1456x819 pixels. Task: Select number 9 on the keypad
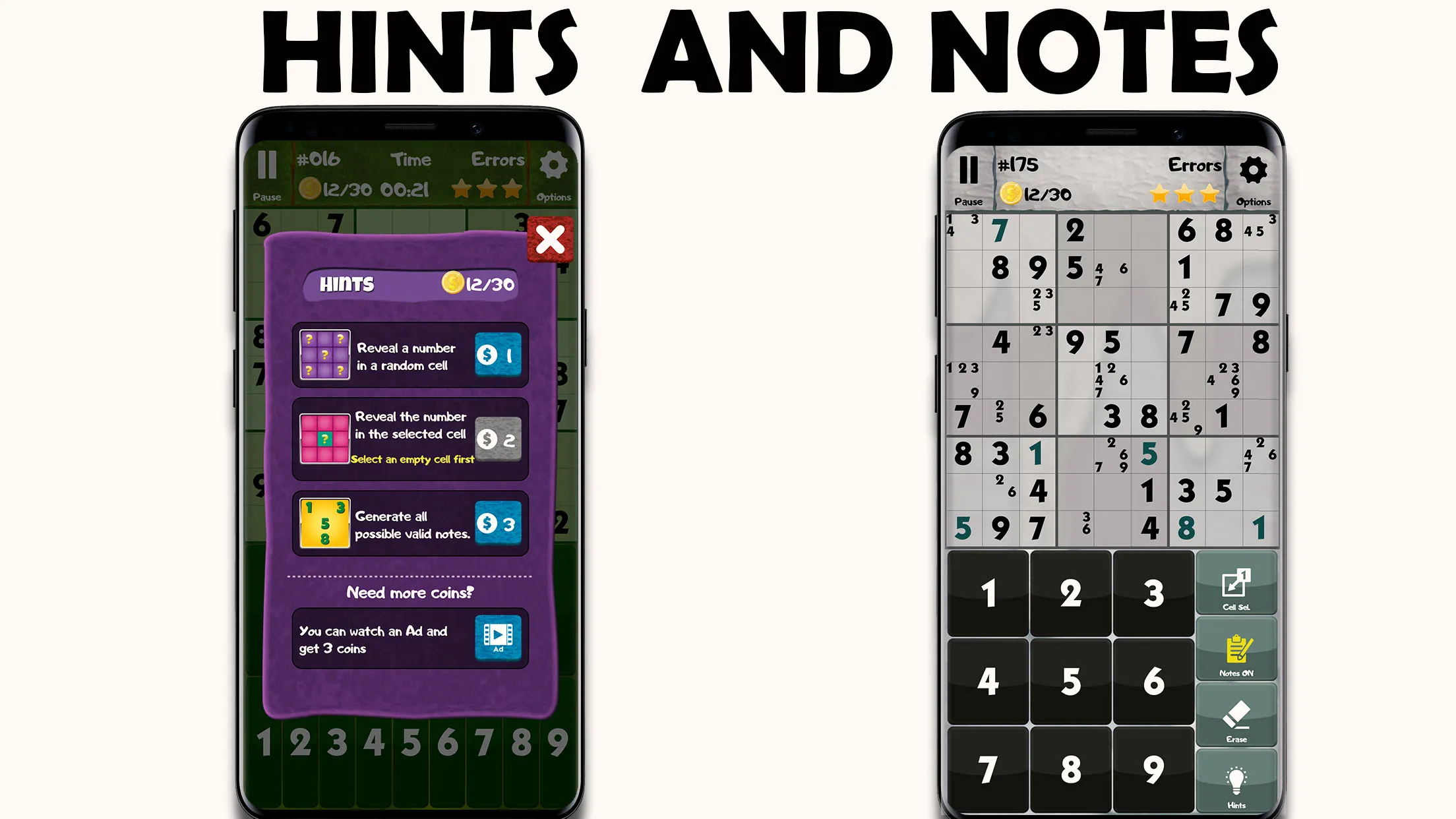pos(1152,770)
